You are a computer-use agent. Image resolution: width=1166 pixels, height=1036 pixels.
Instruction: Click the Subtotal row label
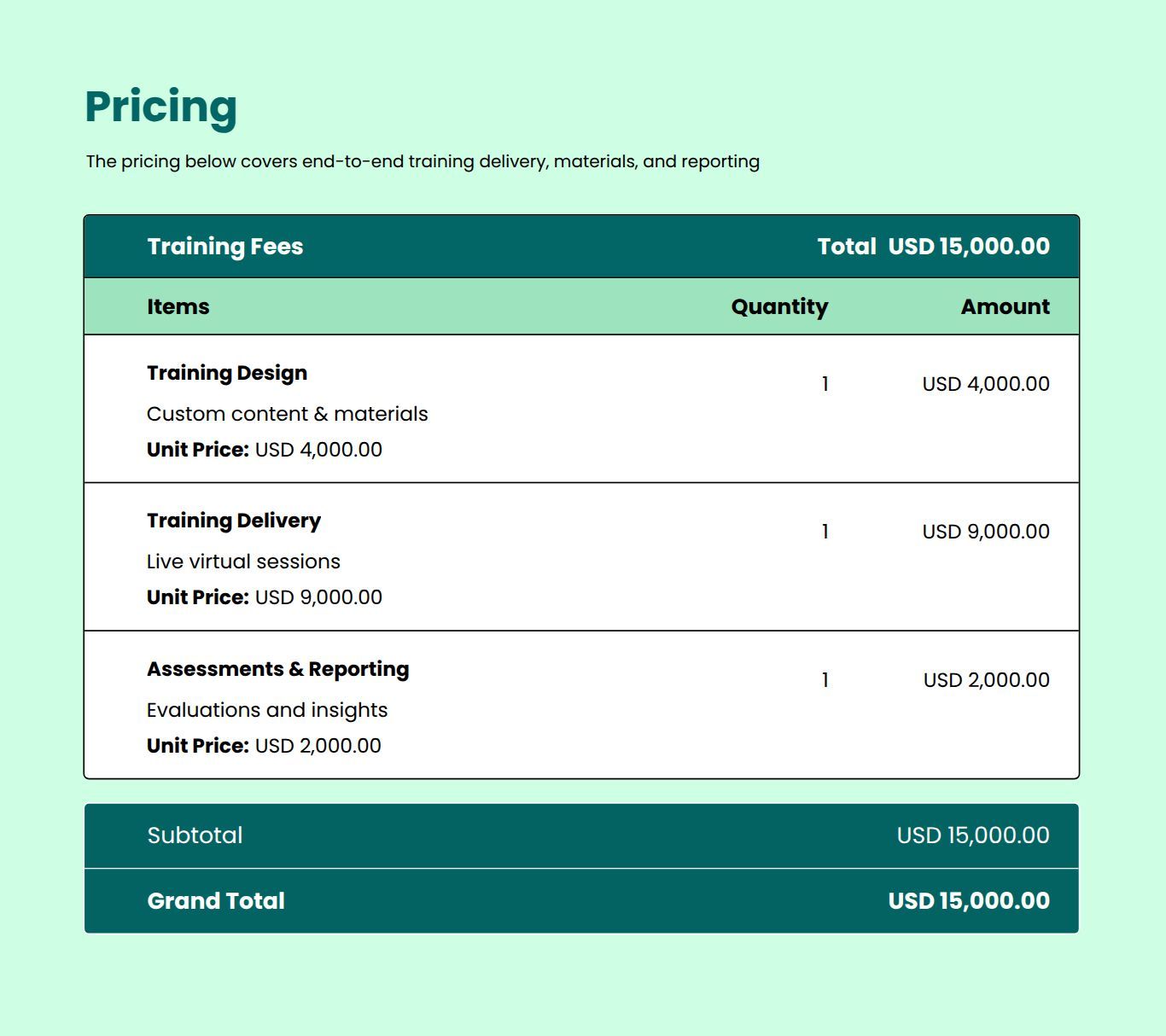(195, 835)
